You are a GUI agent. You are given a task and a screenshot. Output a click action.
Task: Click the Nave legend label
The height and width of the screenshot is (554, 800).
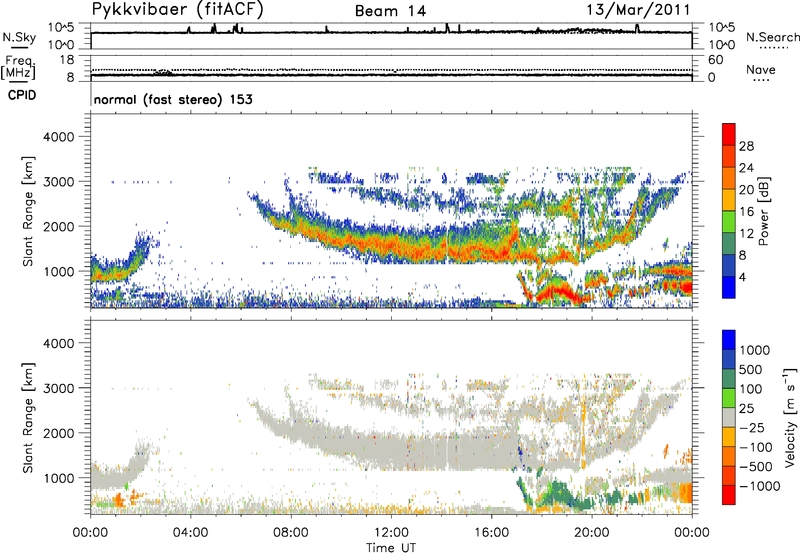pyautogui.click(x=761, y=69)
